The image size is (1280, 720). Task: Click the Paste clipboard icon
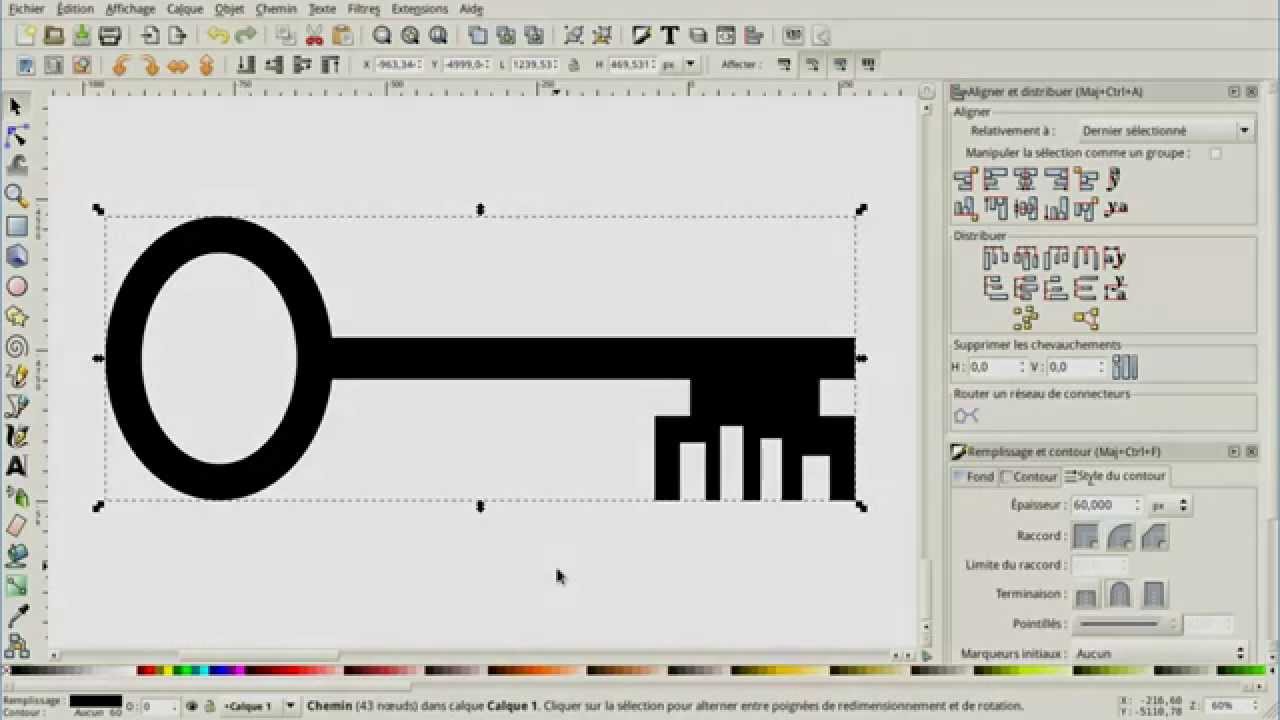342,35
